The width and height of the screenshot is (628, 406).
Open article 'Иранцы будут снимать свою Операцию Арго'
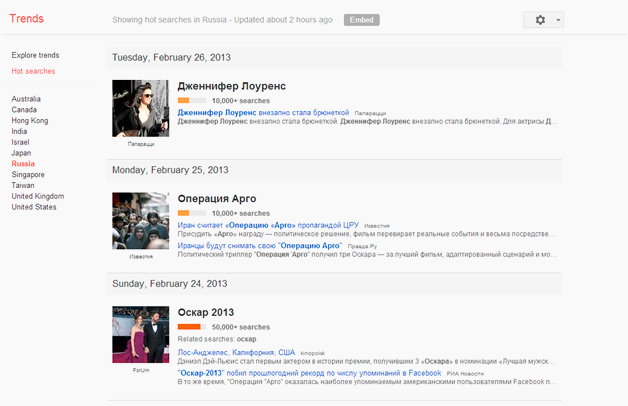tap(260, 245)
